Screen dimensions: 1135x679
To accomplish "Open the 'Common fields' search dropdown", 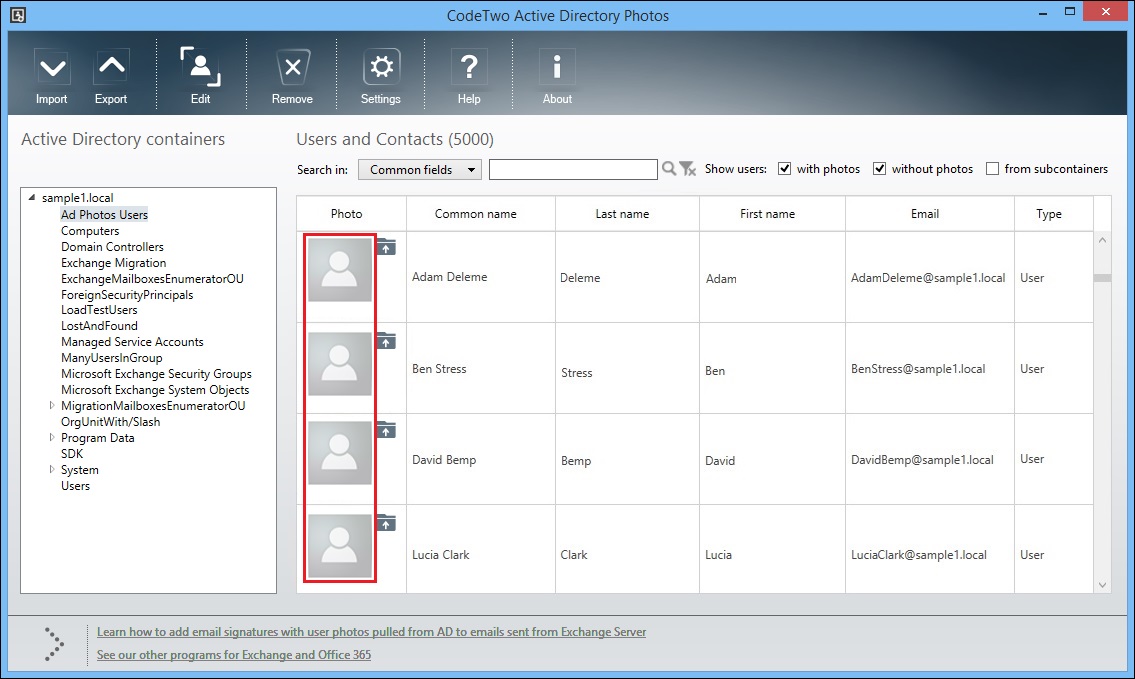I will 420,169.
